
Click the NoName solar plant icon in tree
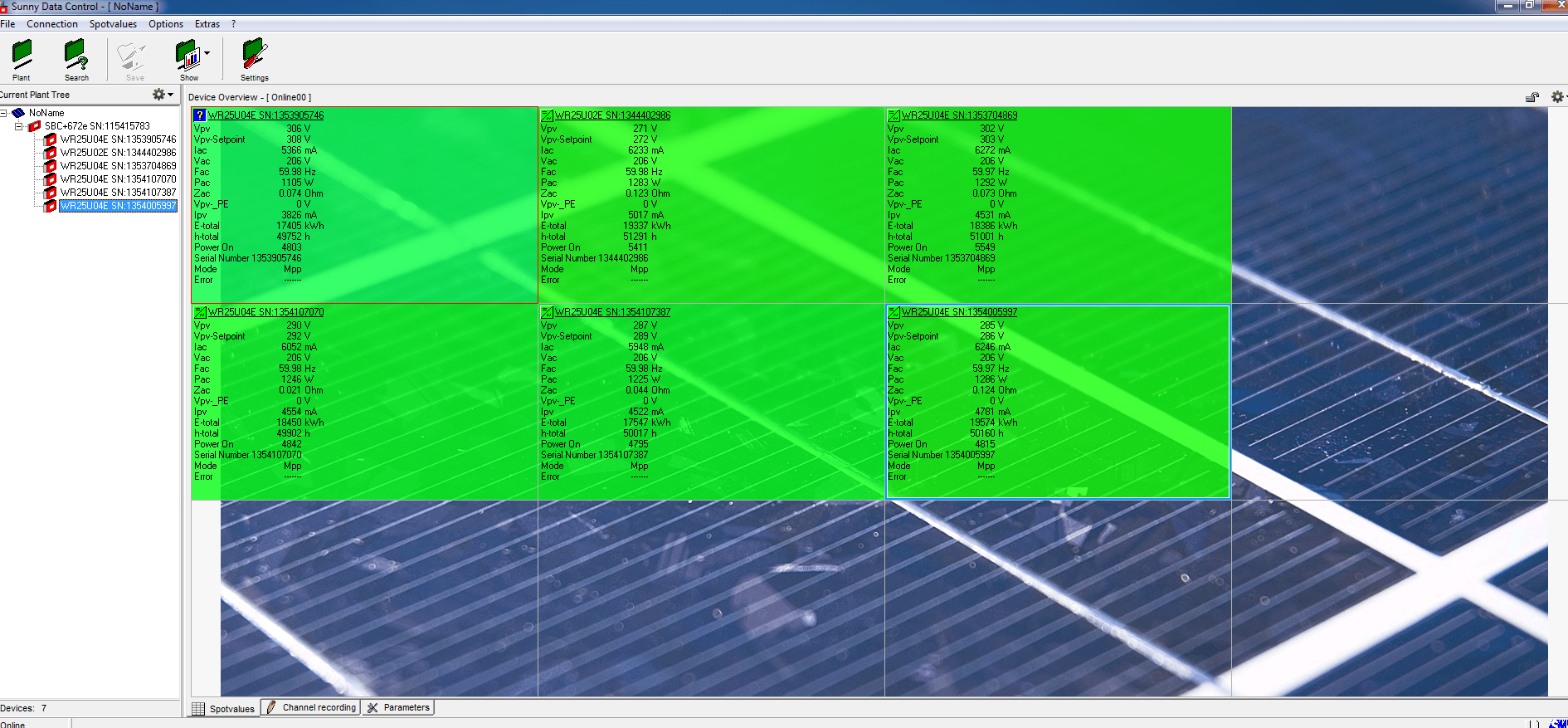tap(18, 113)
